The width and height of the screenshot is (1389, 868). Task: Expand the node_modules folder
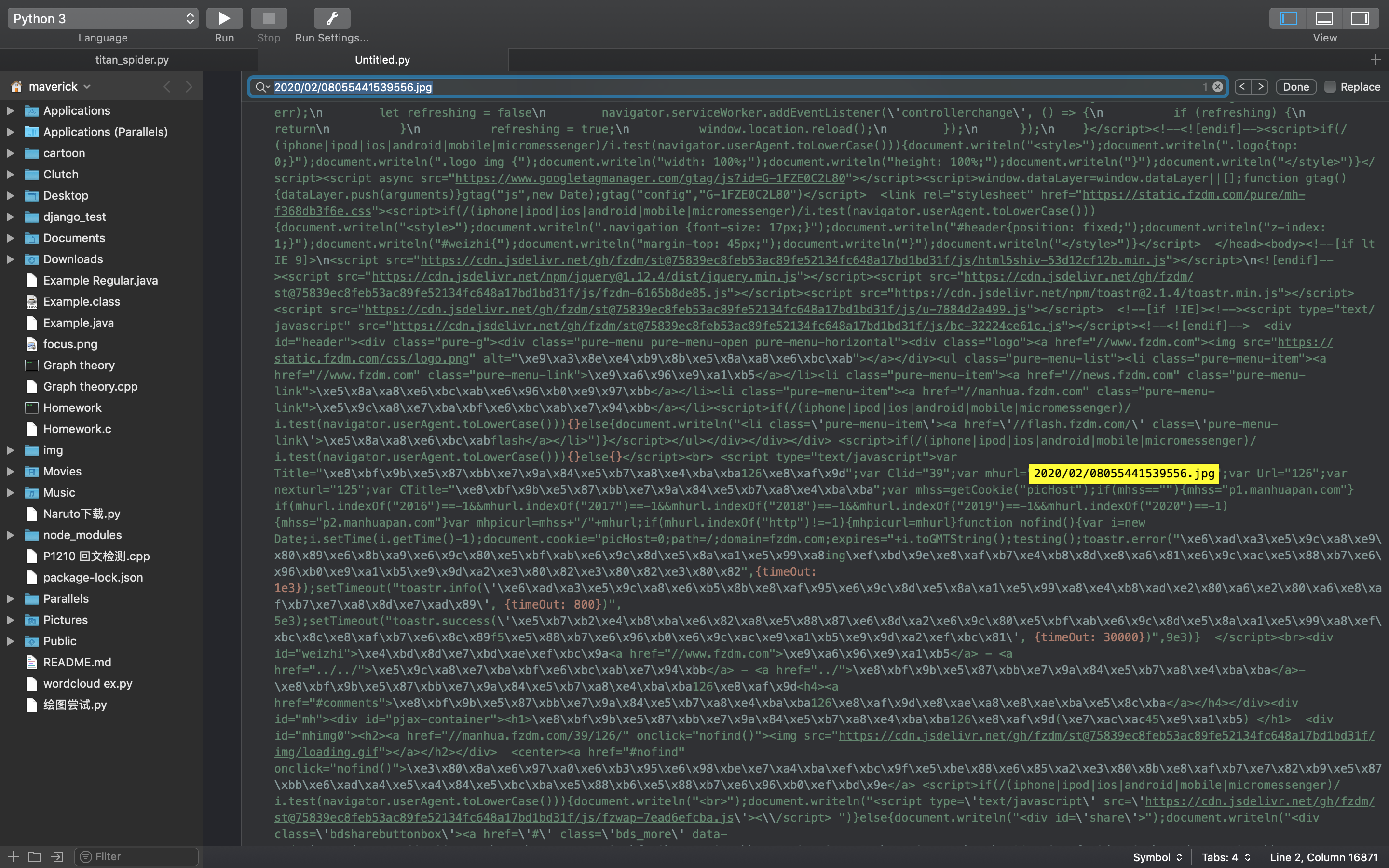(x=10, y=536)
